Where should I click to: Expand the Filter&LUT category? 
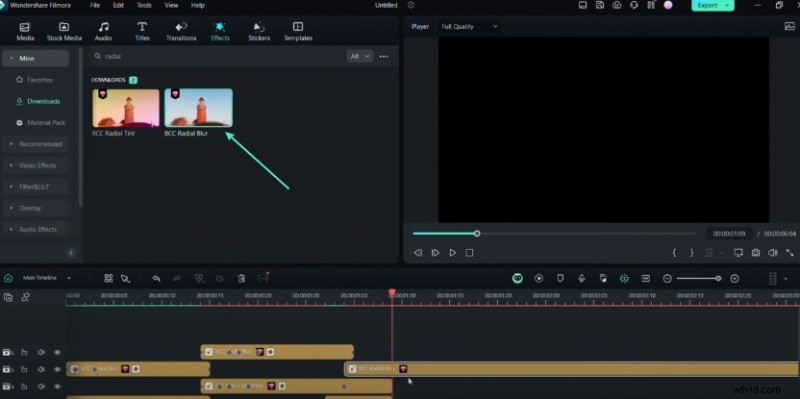[x=35, y=187]
